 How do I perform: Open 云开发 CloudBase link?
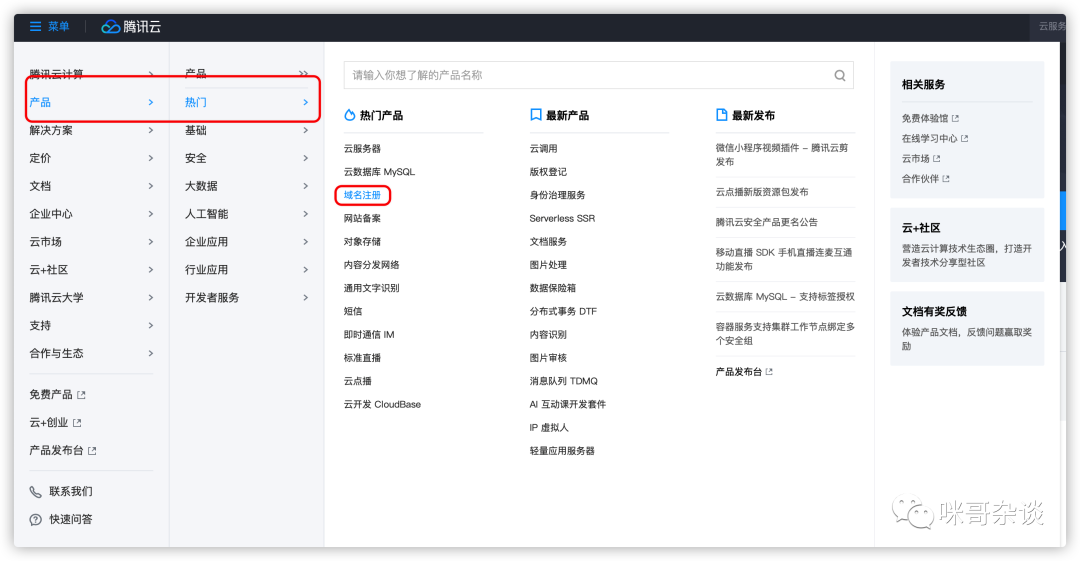coord(382,405)
